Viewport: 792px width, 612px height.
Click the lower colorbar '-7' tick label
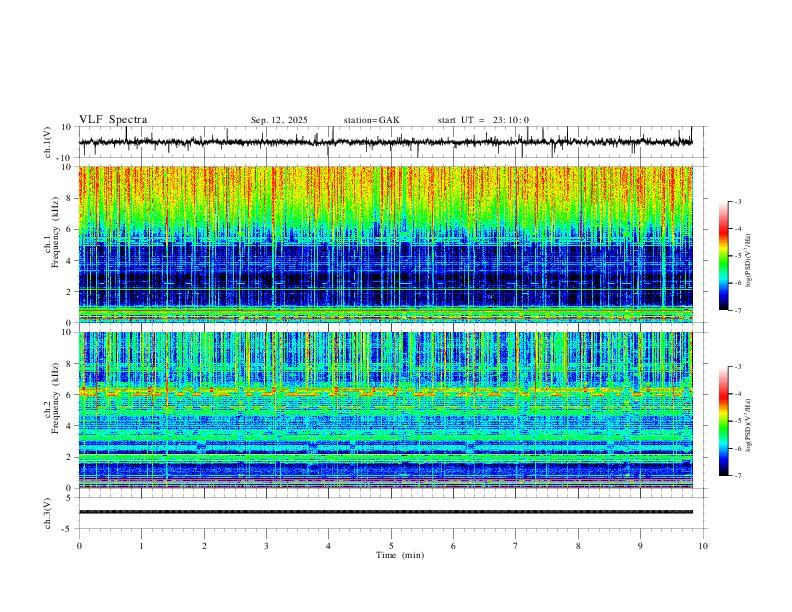coord(737,476)
